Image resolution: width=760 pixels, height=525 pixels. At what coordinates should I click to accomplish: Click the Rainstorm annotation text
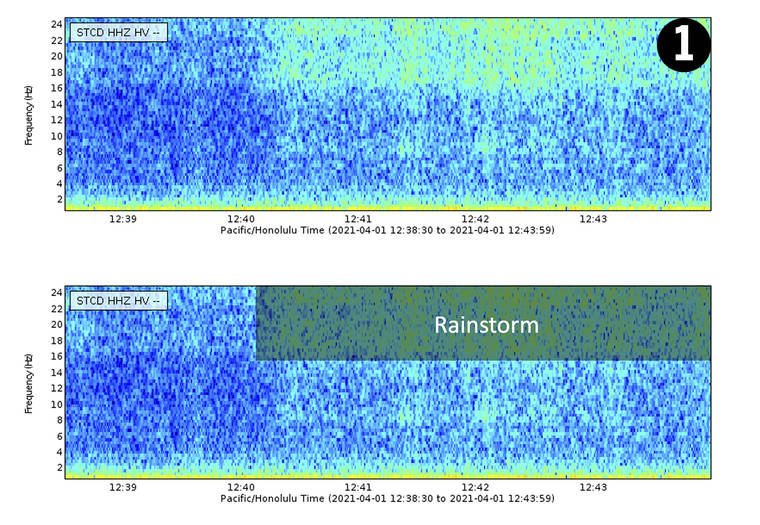(486, 325)
